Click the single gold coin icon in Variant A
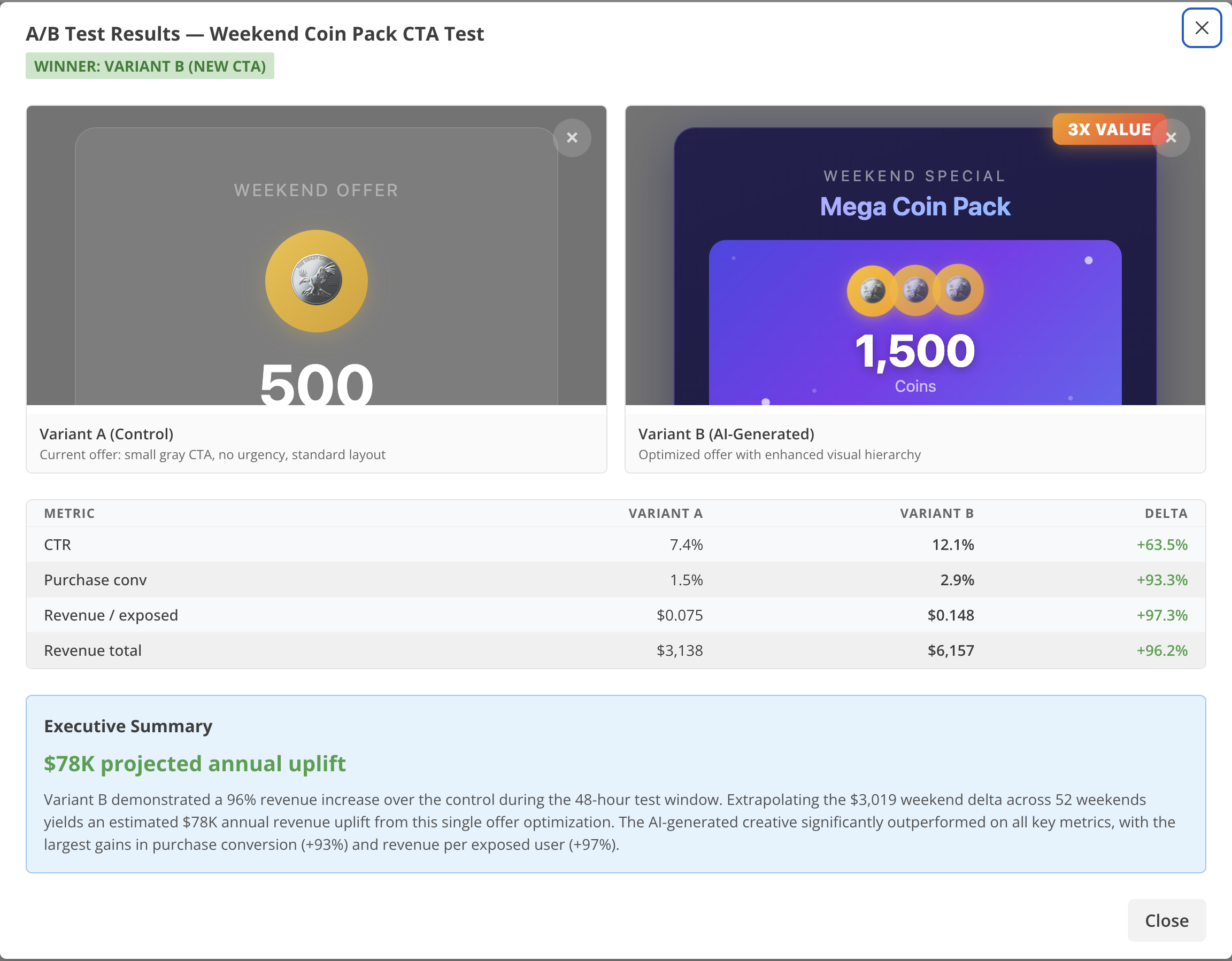The image size is (1232, 961). (317, 281)
